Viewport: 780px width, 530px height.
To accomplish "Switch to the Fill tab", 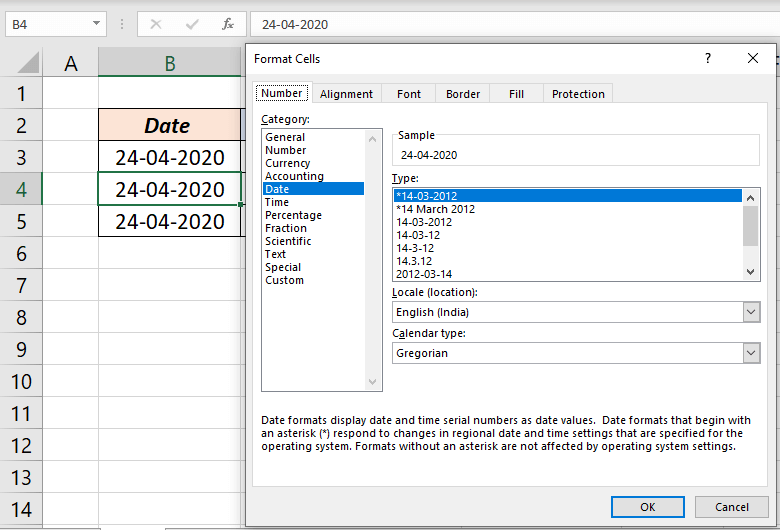I will [516, 94].
